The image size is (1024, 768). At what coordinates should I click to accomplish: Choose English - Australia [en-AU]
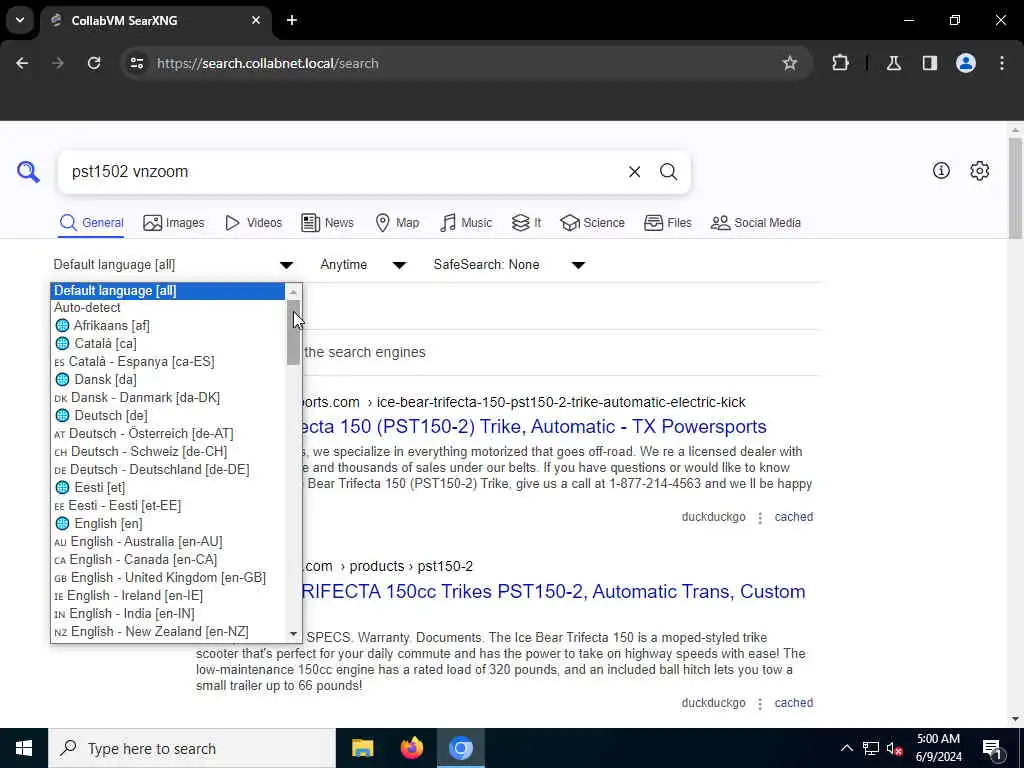click(168, 541)
